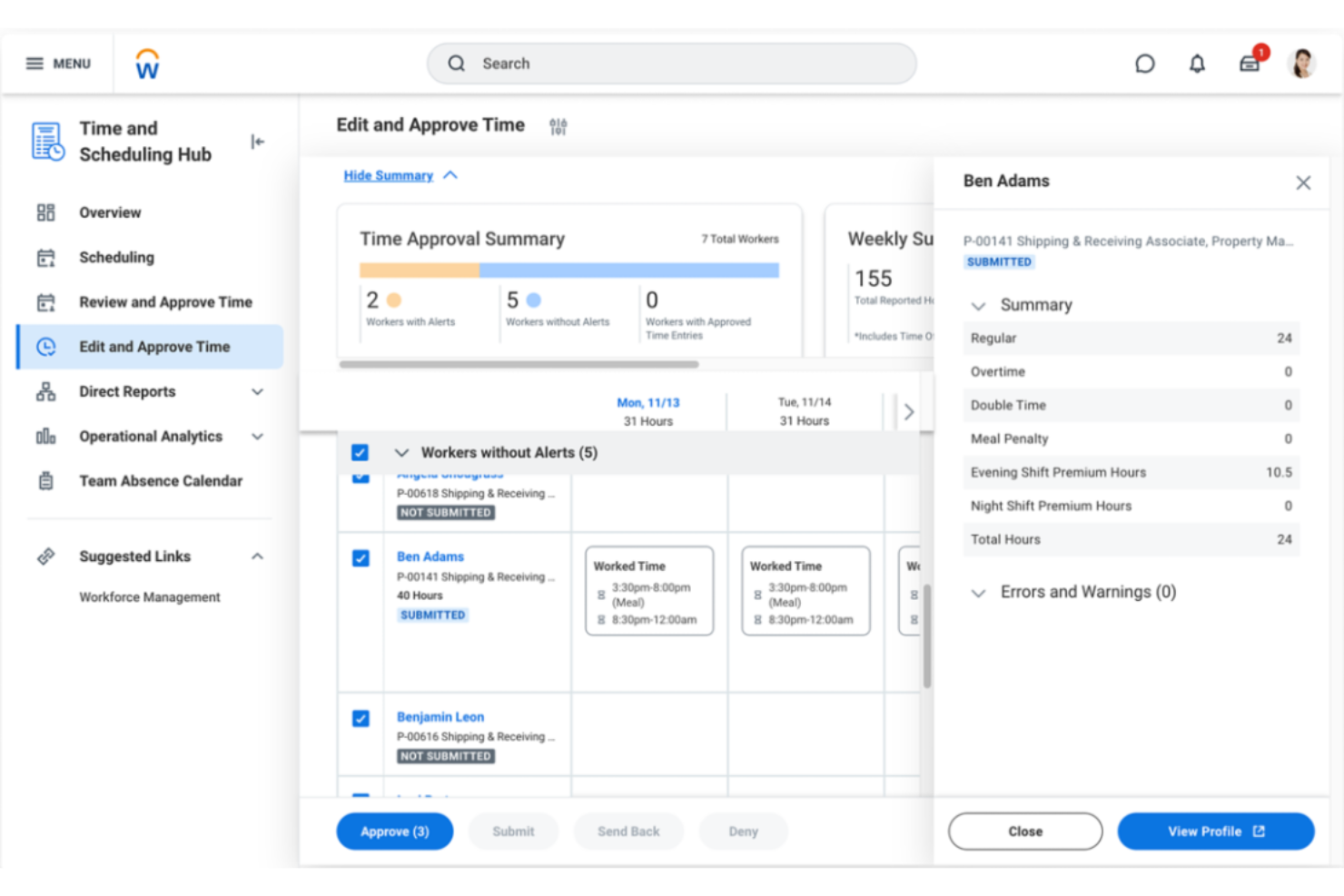Uncheck the Ben Adams row checkbox

click(361, 557)
